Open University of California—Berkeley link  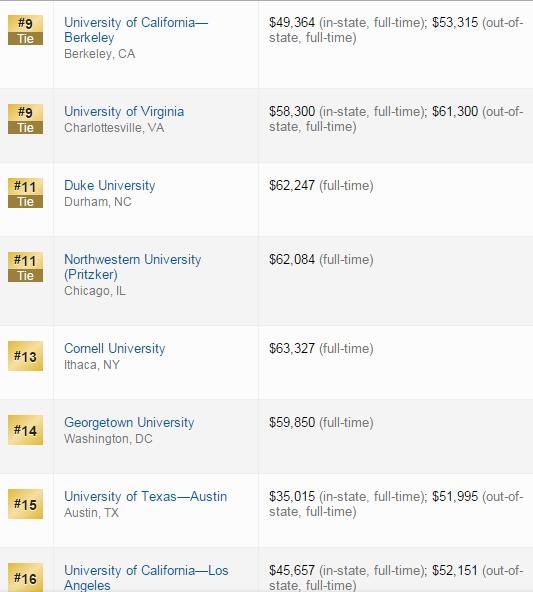click(x=136, y=30)
